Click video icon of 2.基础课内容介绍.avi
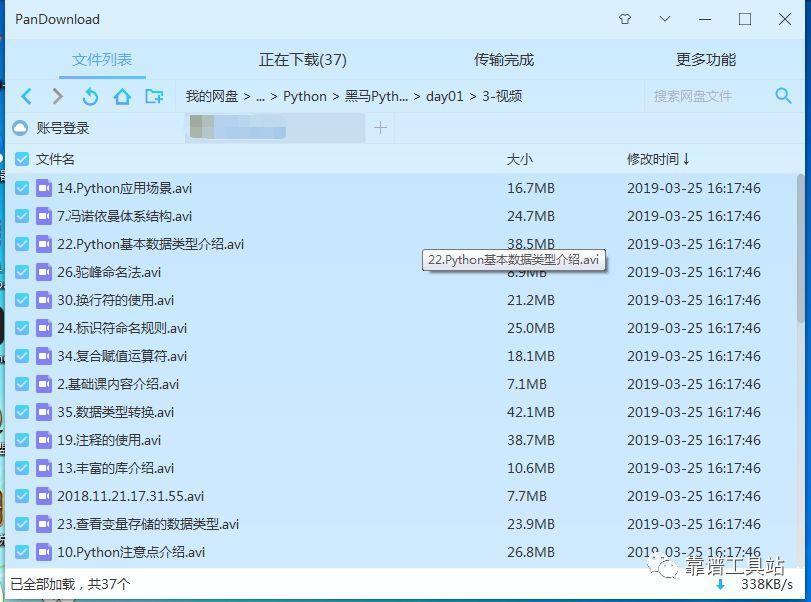811x602 pixels. [x=44, y=384]
